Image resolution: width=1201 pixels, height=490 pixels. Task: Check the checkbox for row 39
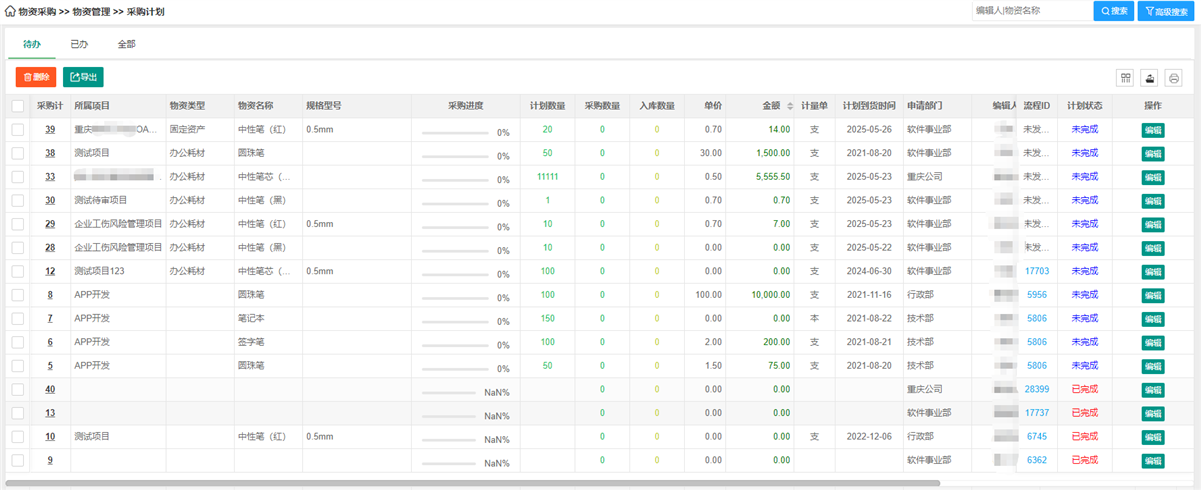[x=18, y=130]
